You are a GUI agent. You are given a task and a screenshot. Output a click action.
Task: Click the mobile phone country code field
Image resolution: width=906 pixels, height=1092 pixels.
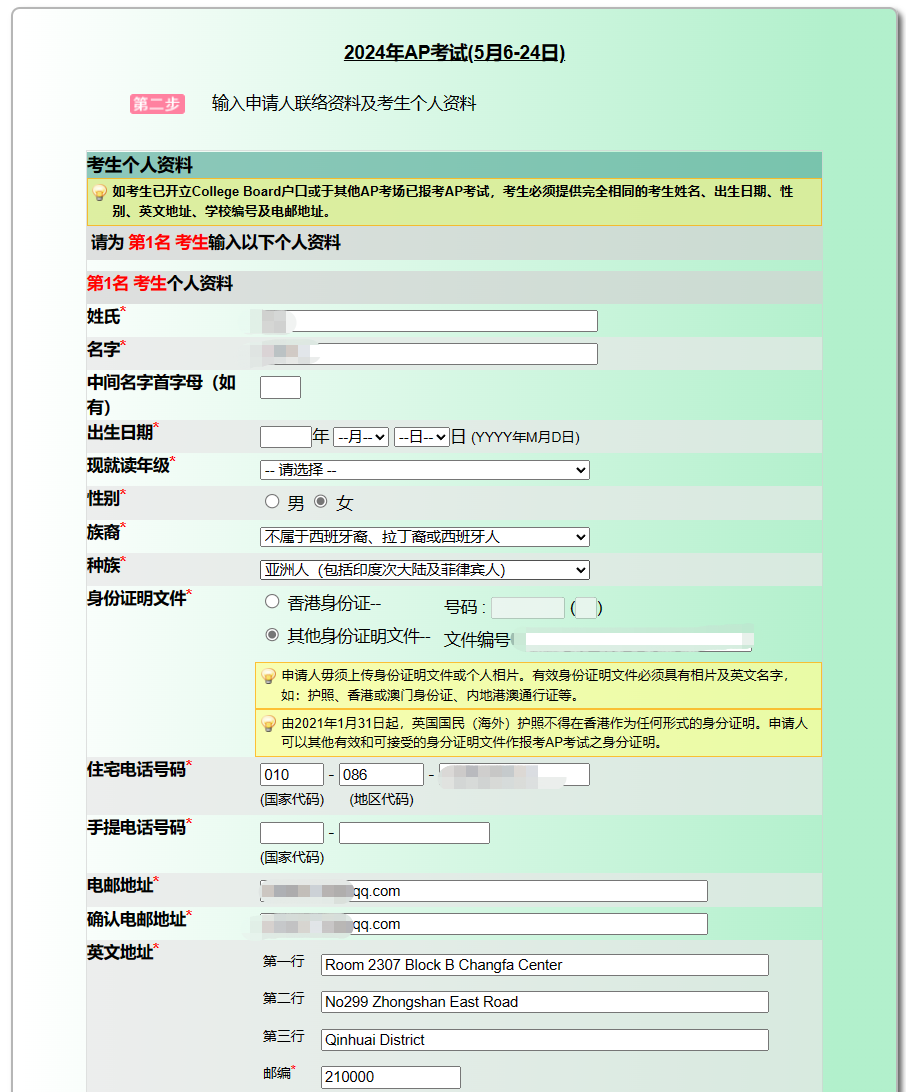(292, 833)
